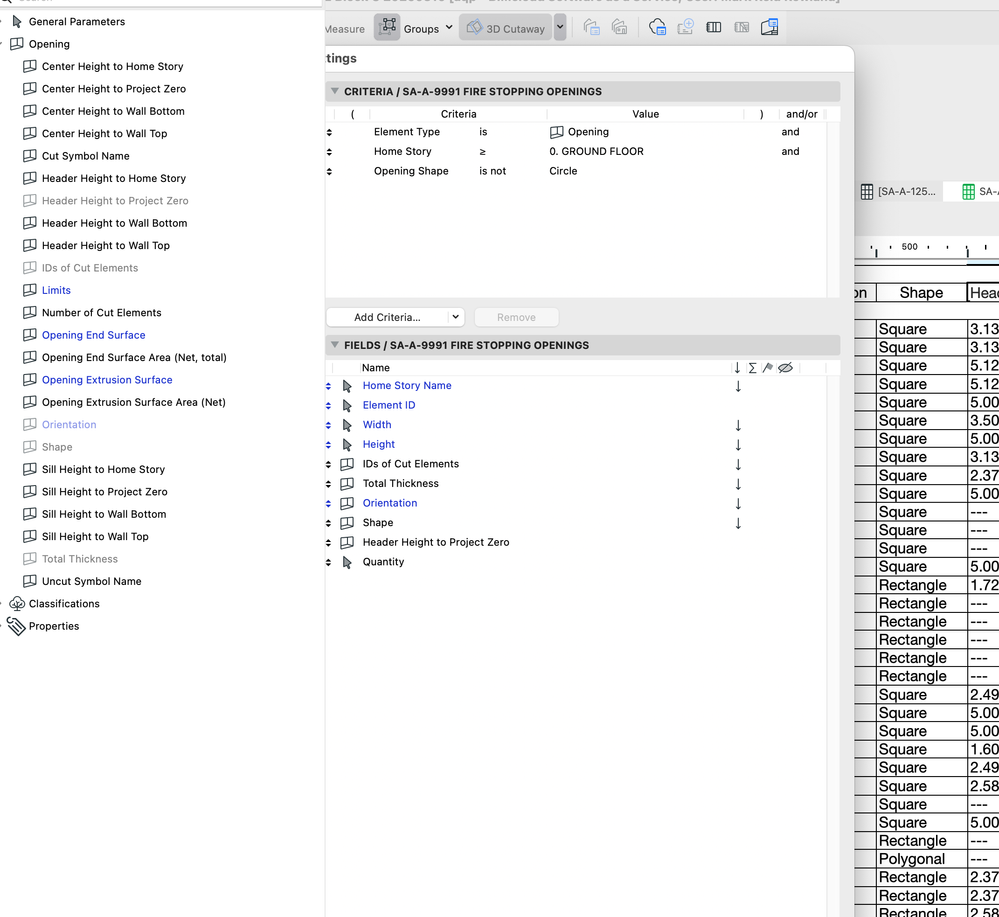Select the Opening Shape criteria row
This screenshot has height=917, width=999.
click(x=576, y=171)
